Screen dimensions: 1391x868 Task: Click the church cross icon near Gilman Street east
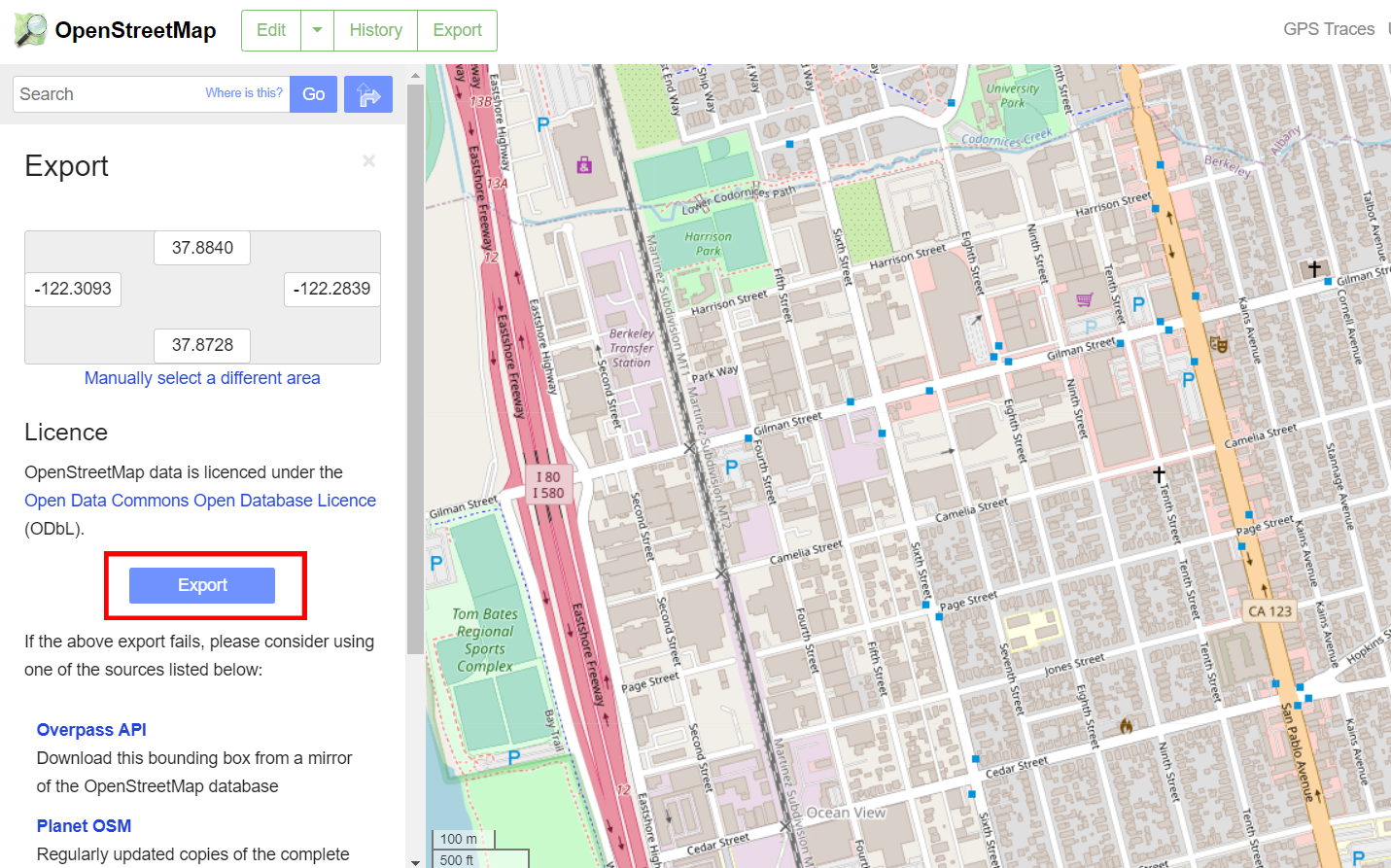[1314, 269]
